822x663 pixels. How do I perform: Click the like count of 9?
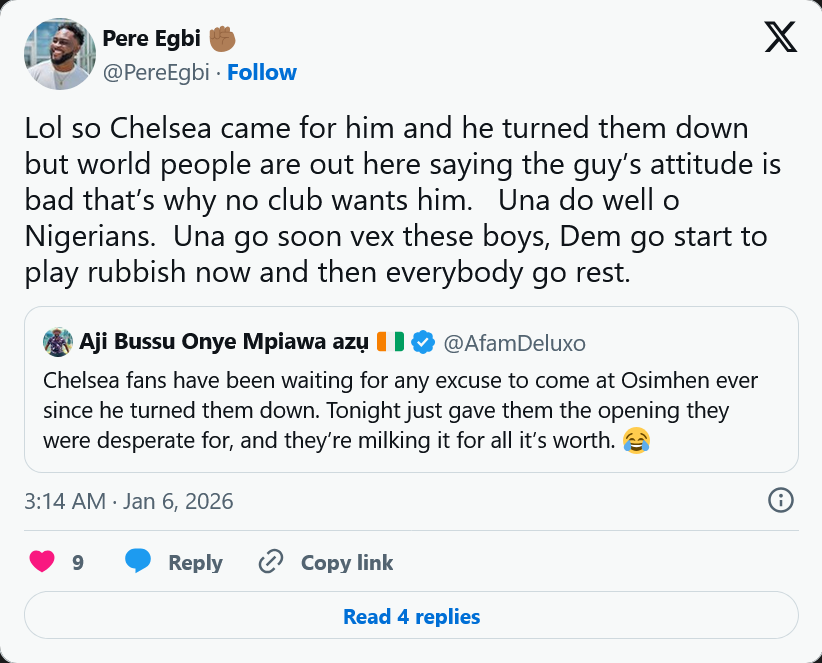click(78, 563)
